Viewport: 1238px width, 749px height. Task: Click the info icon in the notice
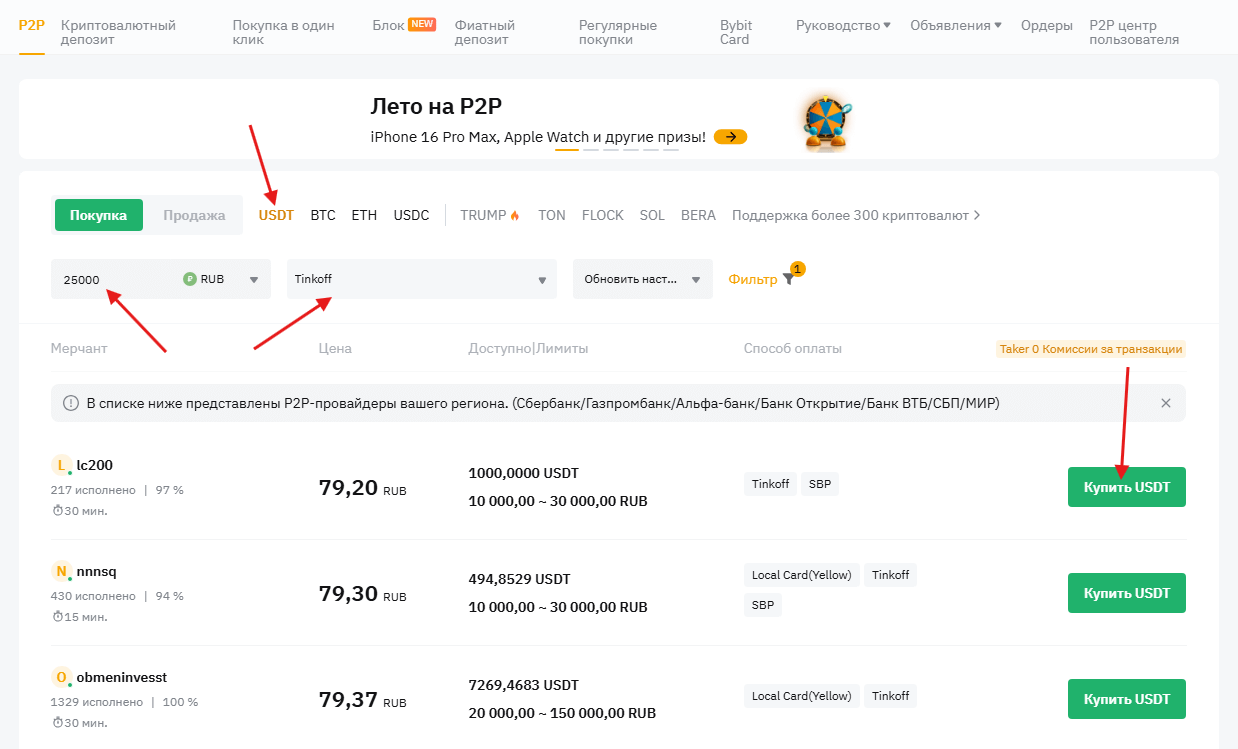pyautogui.click(x=71, y=403)
